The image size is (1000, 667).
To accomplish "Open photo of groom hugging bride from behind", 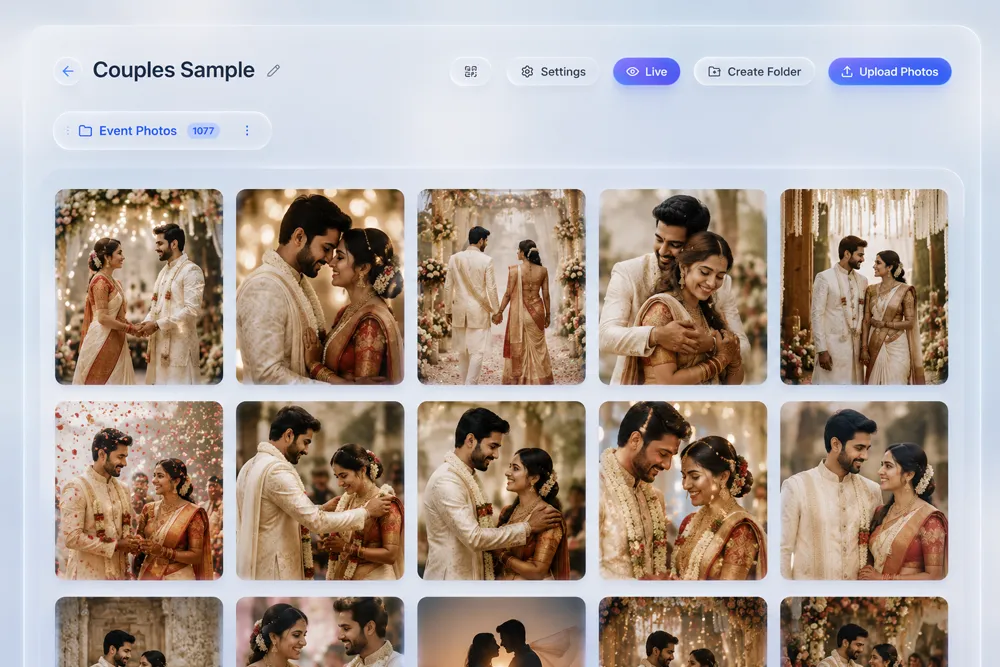I will [683, 287].
